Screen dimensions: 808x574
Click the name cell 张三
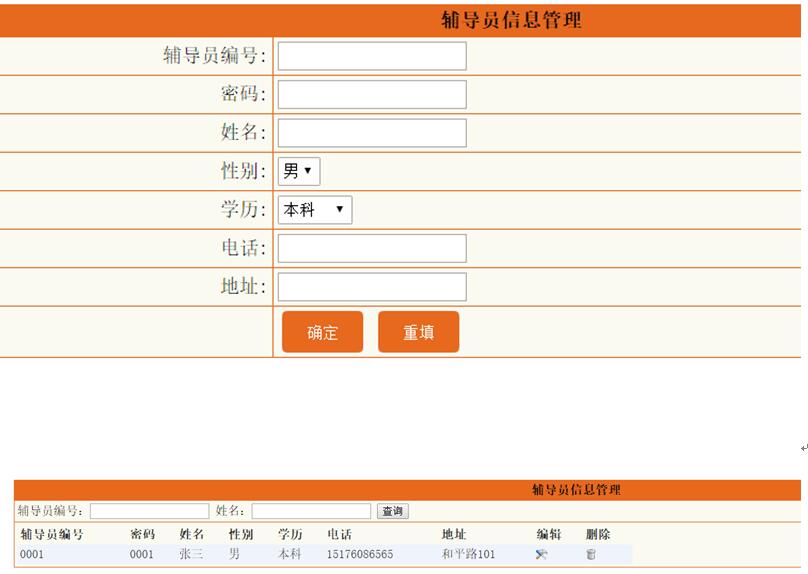pos(191,554)
